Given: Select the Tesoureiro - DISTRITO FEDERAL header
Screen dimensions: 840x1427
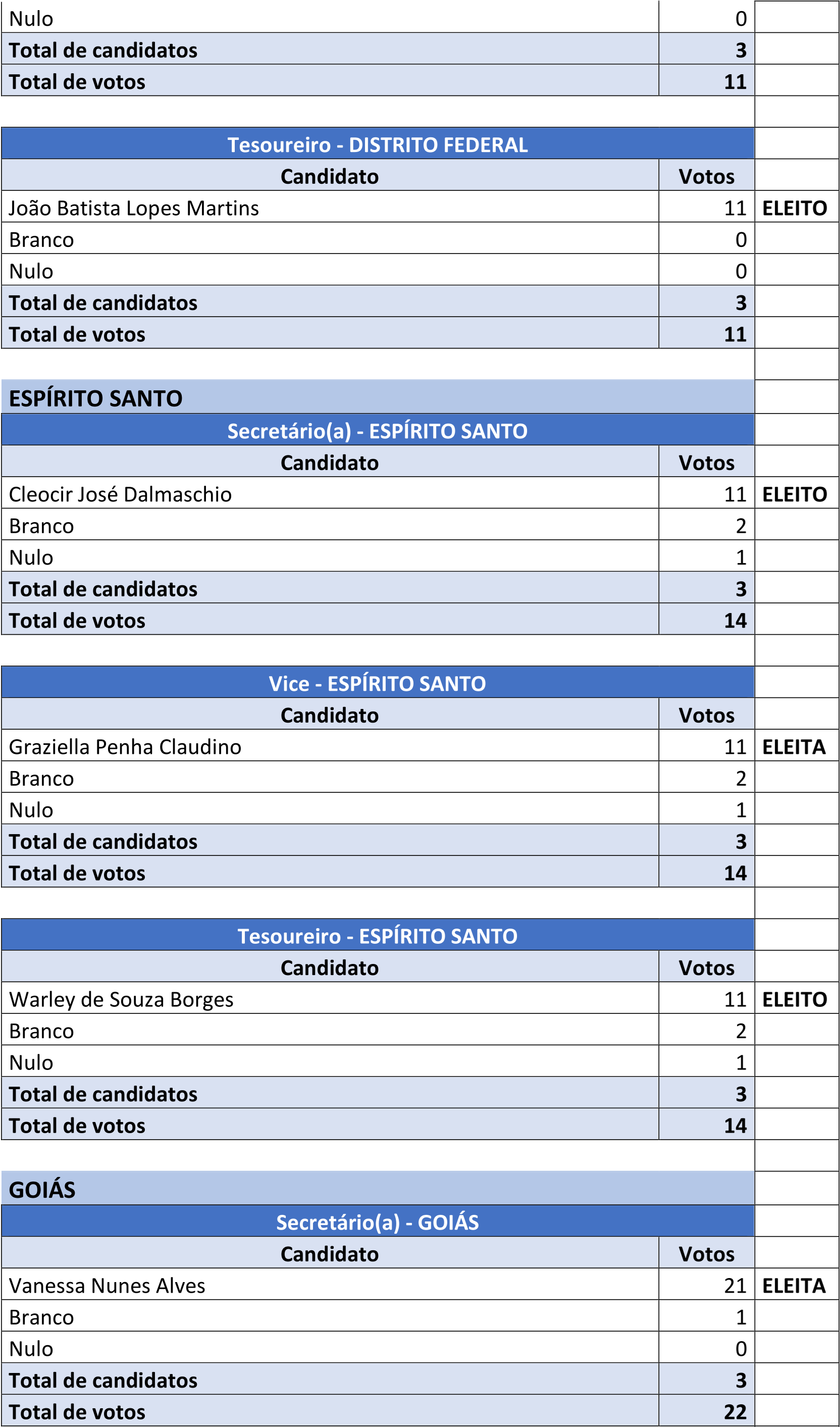Looking at the screenshot, I should pos(378,145).
